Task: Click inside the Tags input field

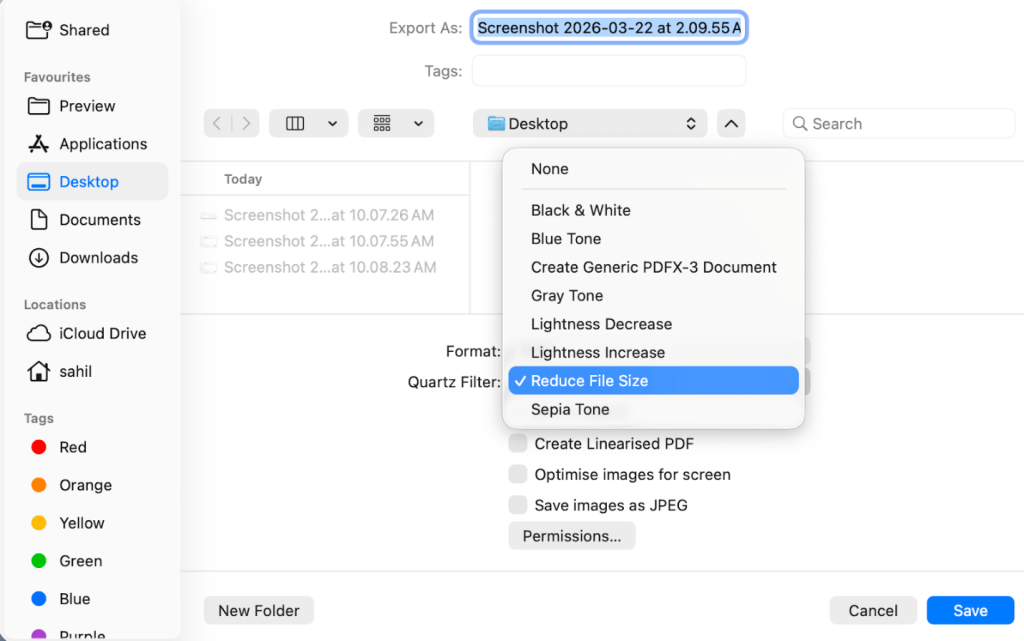Action: click(x=608, y=70)
